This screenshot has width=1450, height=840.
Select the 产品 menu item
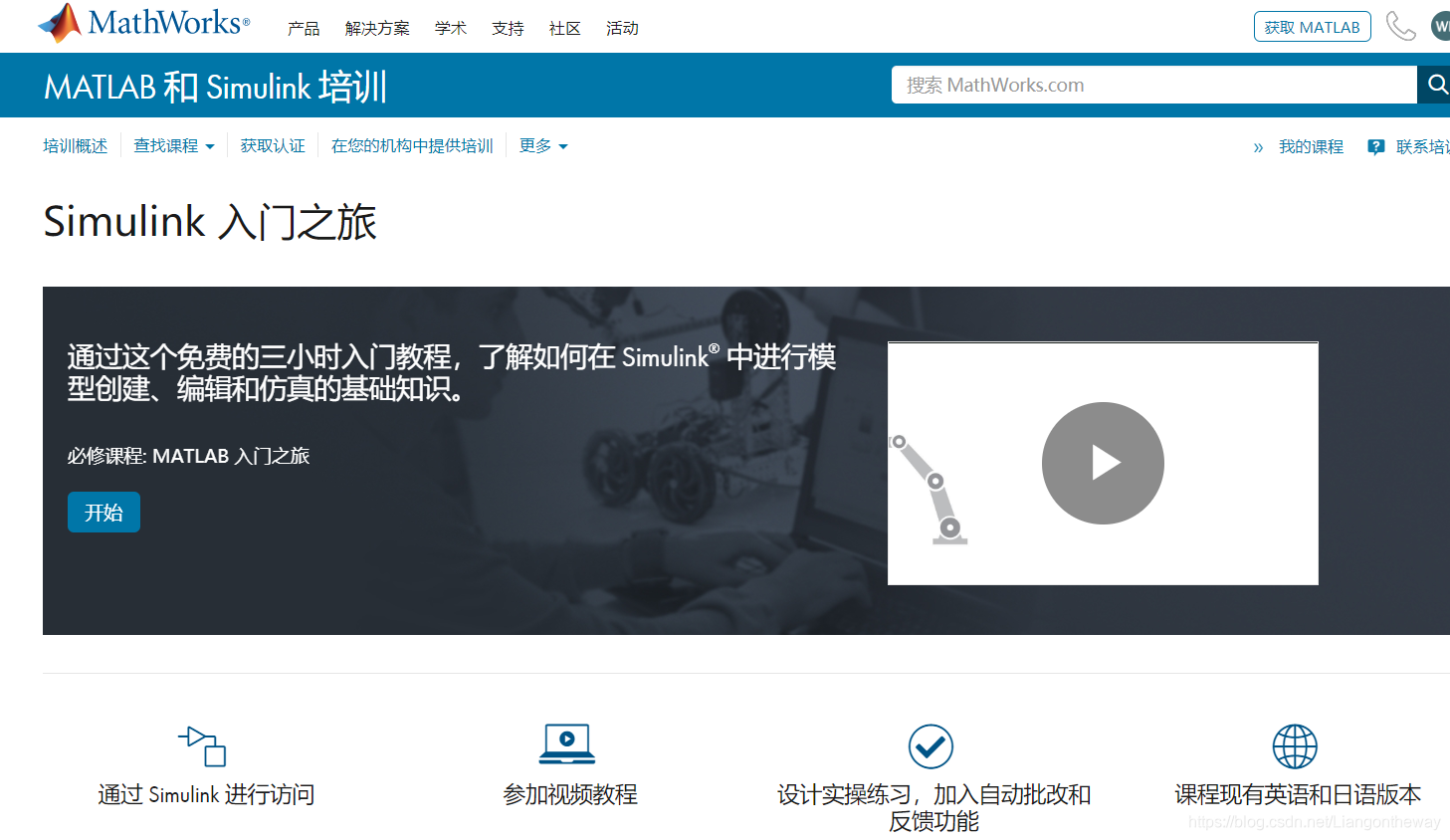(304, 28)
